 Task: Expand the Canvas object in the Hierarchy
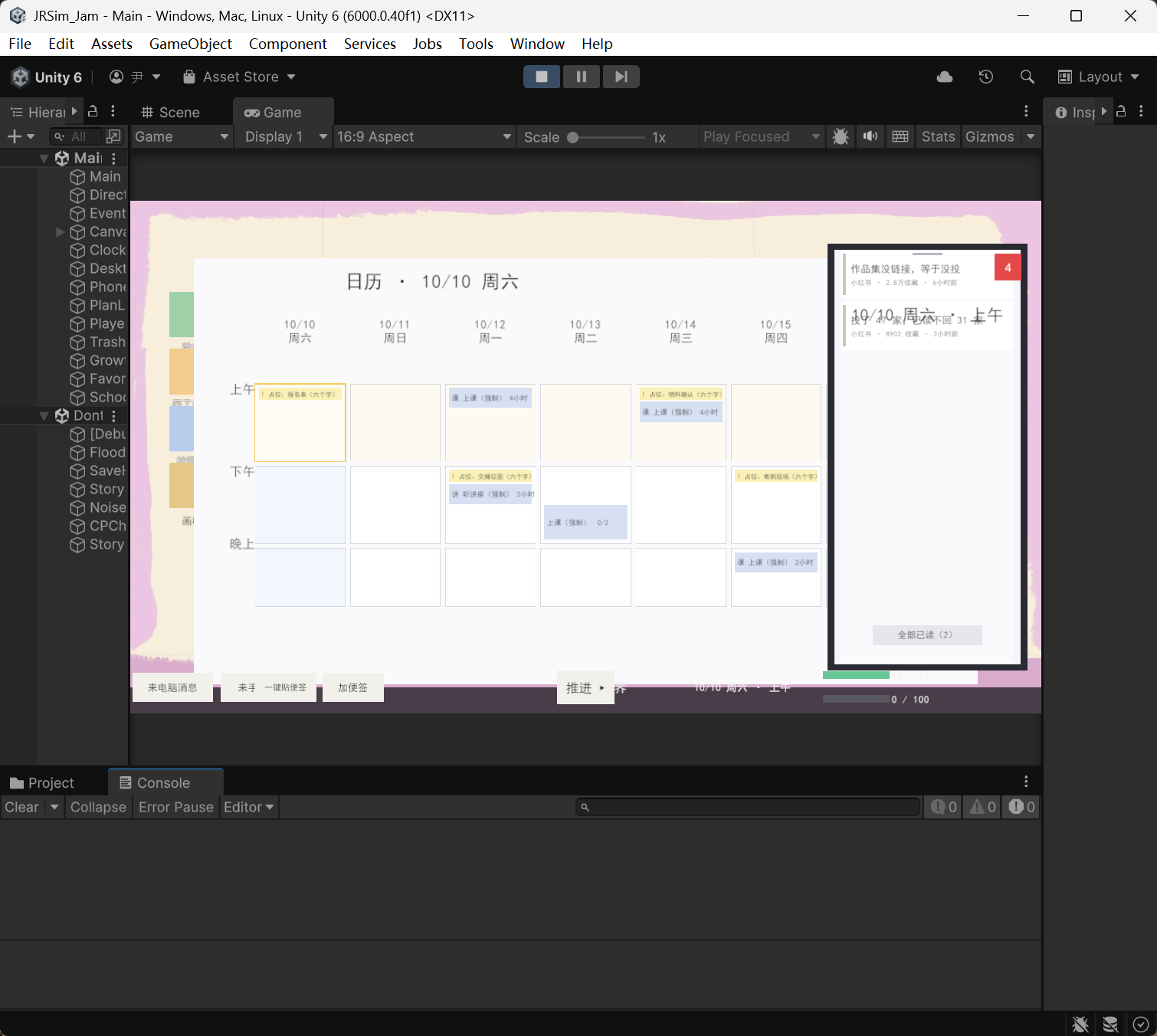(61, 231)
